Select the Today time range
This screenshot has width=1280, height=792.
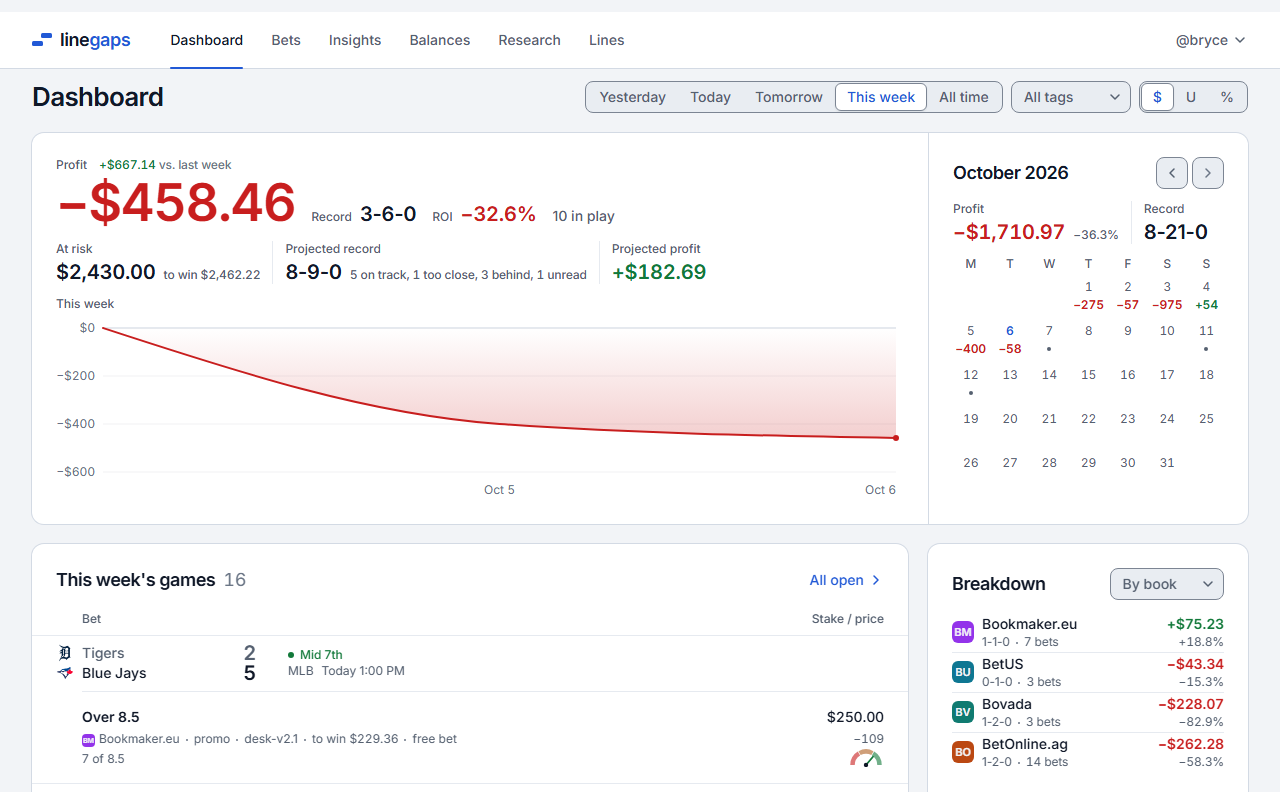710,97
